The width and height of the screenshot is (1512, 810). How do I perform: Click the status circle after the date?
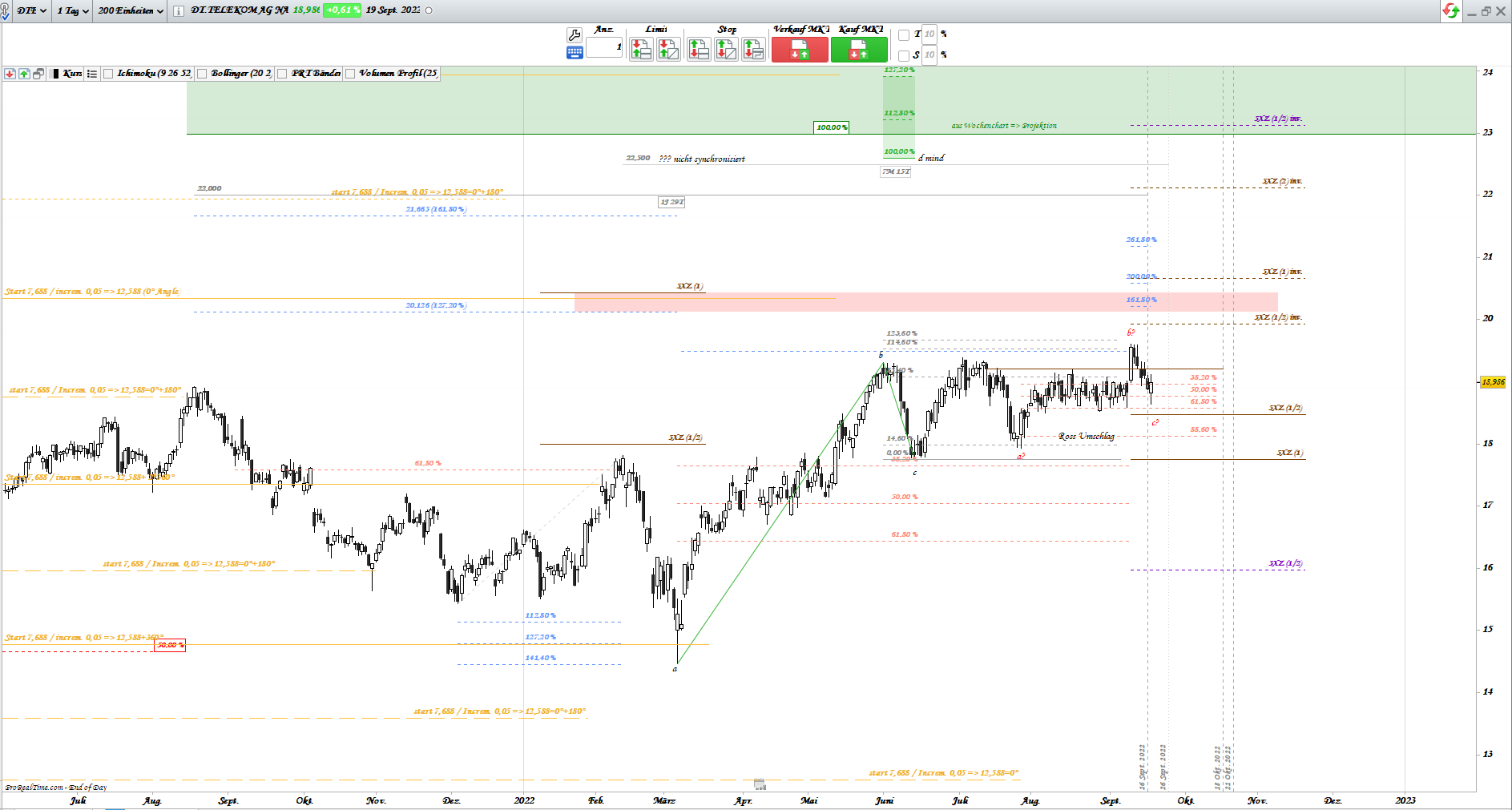[429, 10]
